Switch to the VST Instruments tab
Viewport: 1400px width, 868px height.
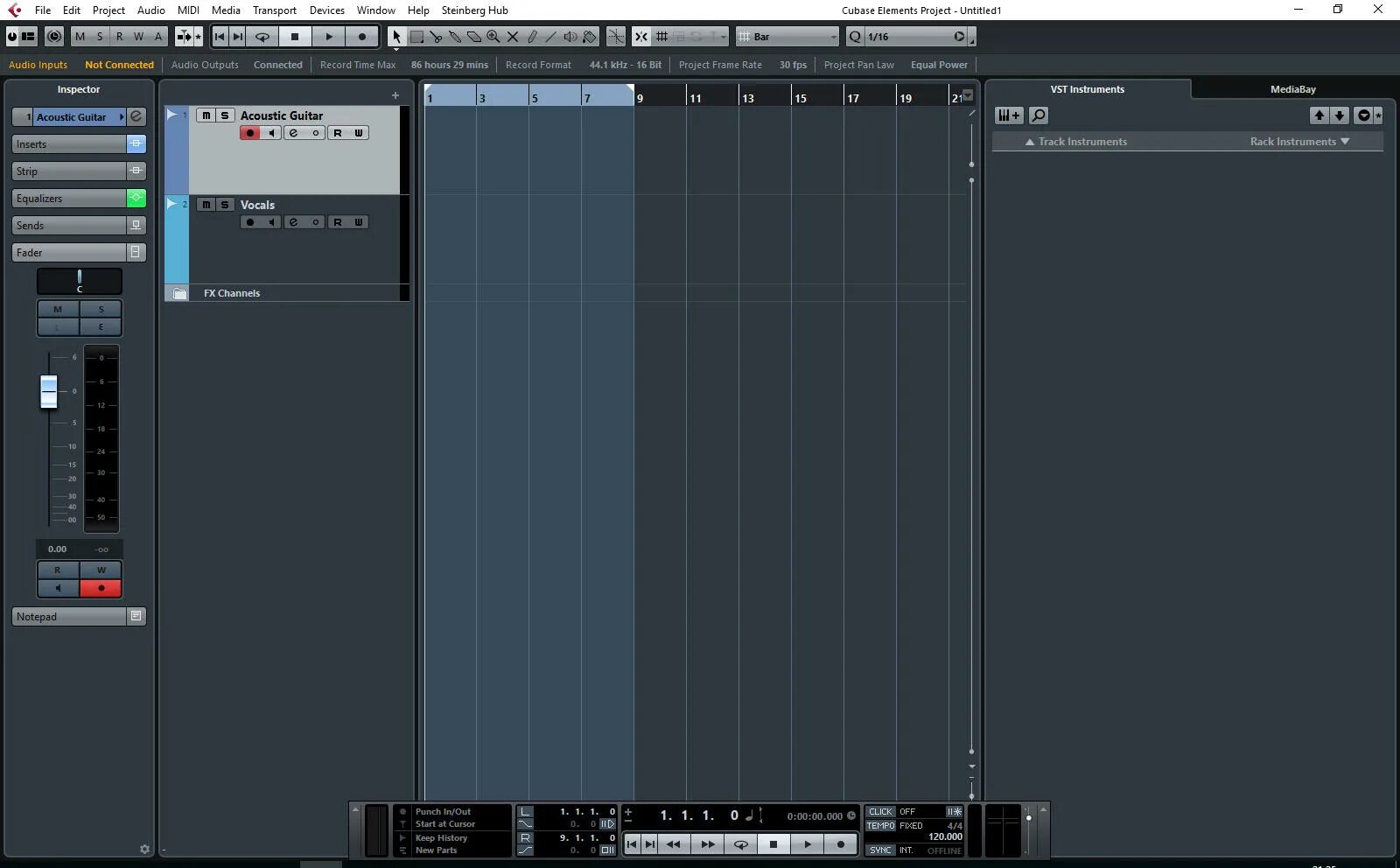click(x=1088, y=89)
